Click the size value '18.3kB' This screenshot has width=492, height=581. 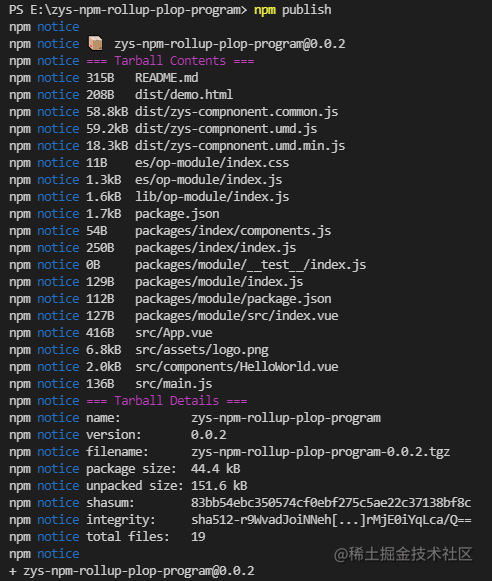107,146
